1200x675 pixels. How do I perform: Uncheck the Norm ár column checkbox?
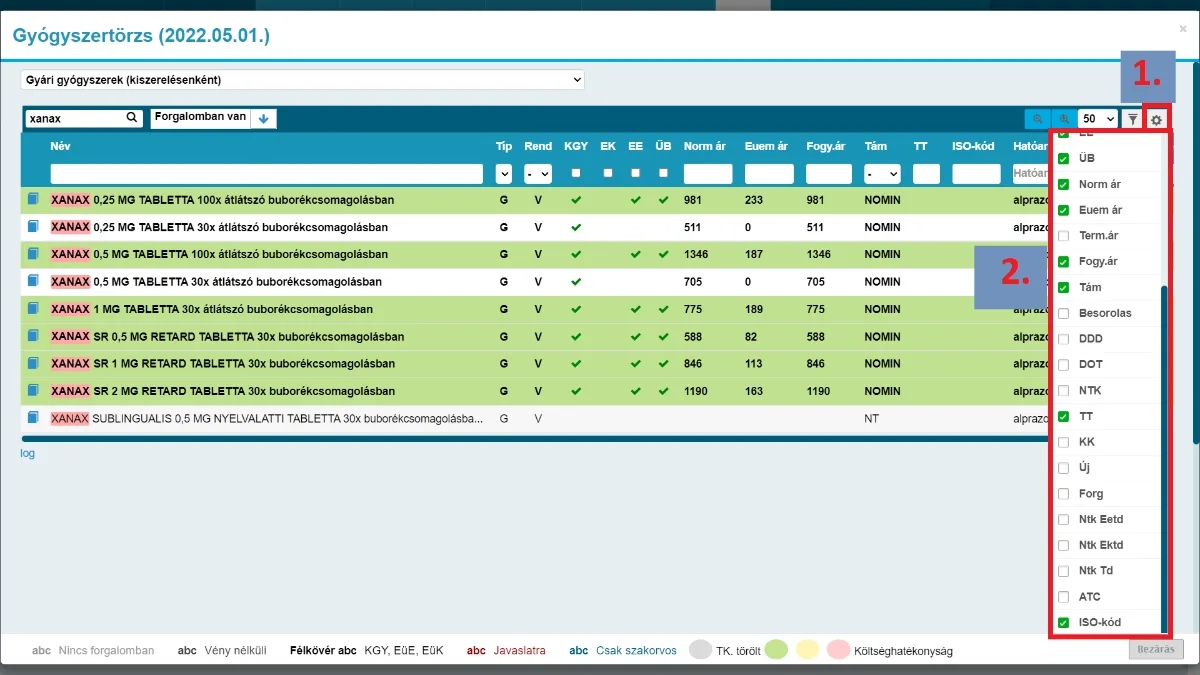(x=1064, y=184)
